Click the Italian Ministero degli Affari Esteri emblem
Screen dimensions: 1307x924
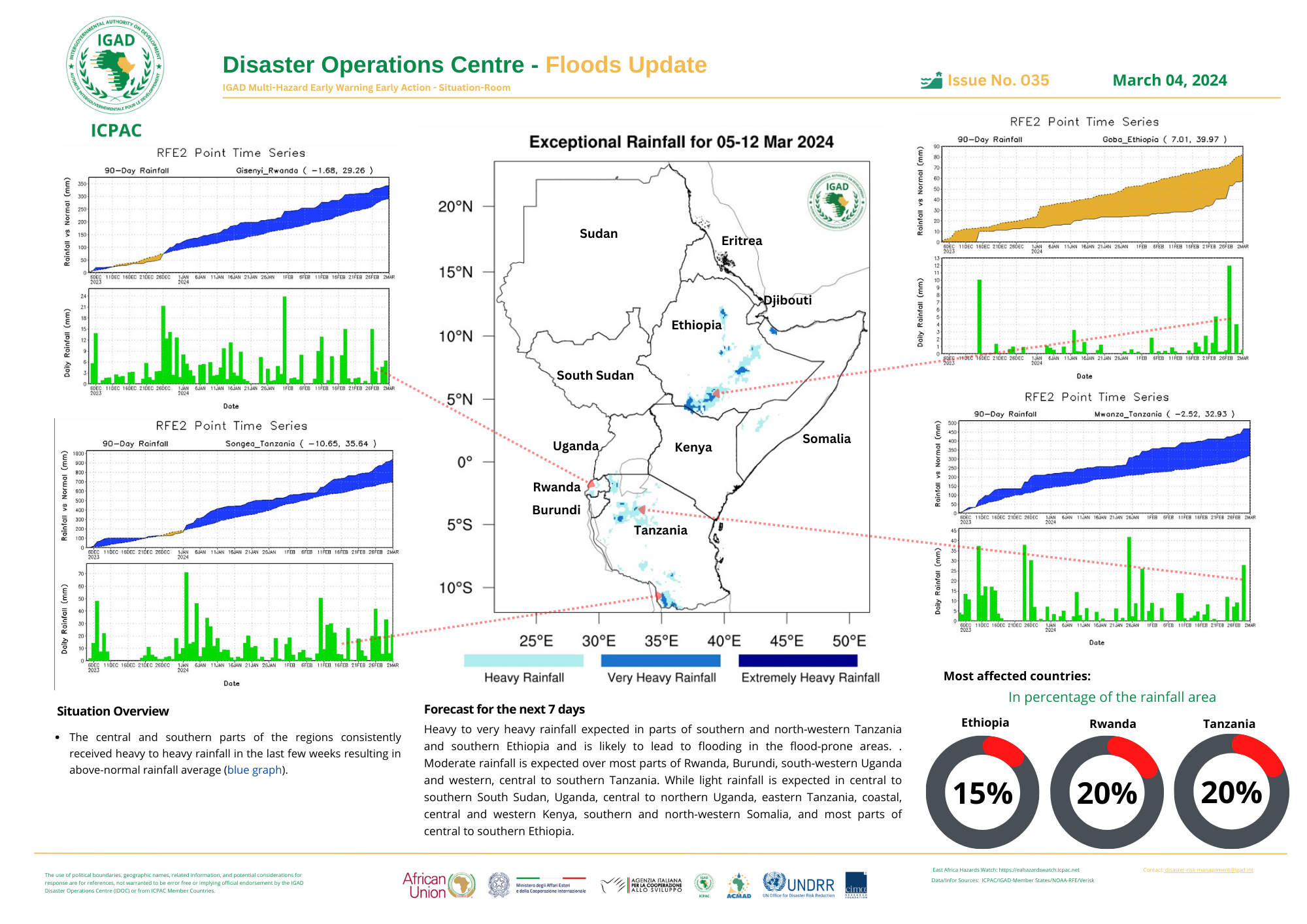499,885
